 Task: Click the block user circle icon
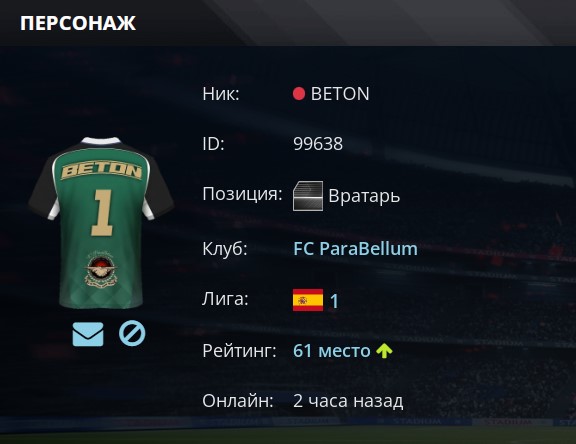tap(132, 333)
